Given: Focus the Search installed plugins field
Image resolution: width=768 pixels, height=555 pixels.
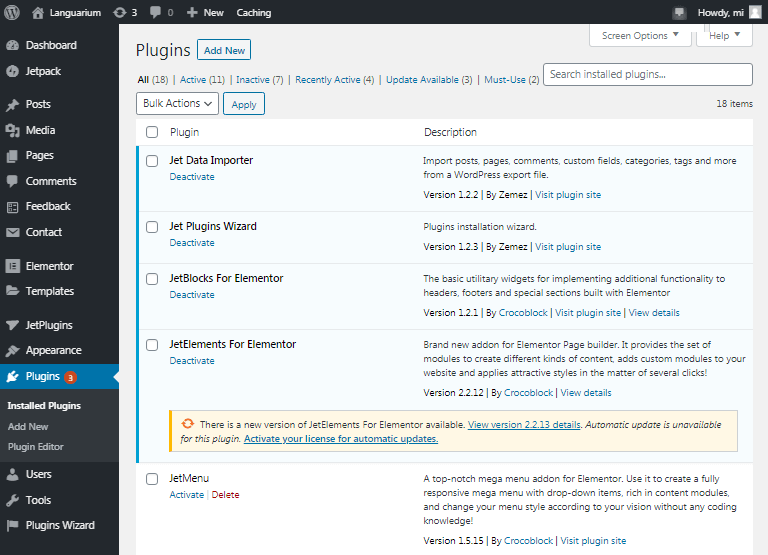Looking at the screenshot, I should coord(648,74).
